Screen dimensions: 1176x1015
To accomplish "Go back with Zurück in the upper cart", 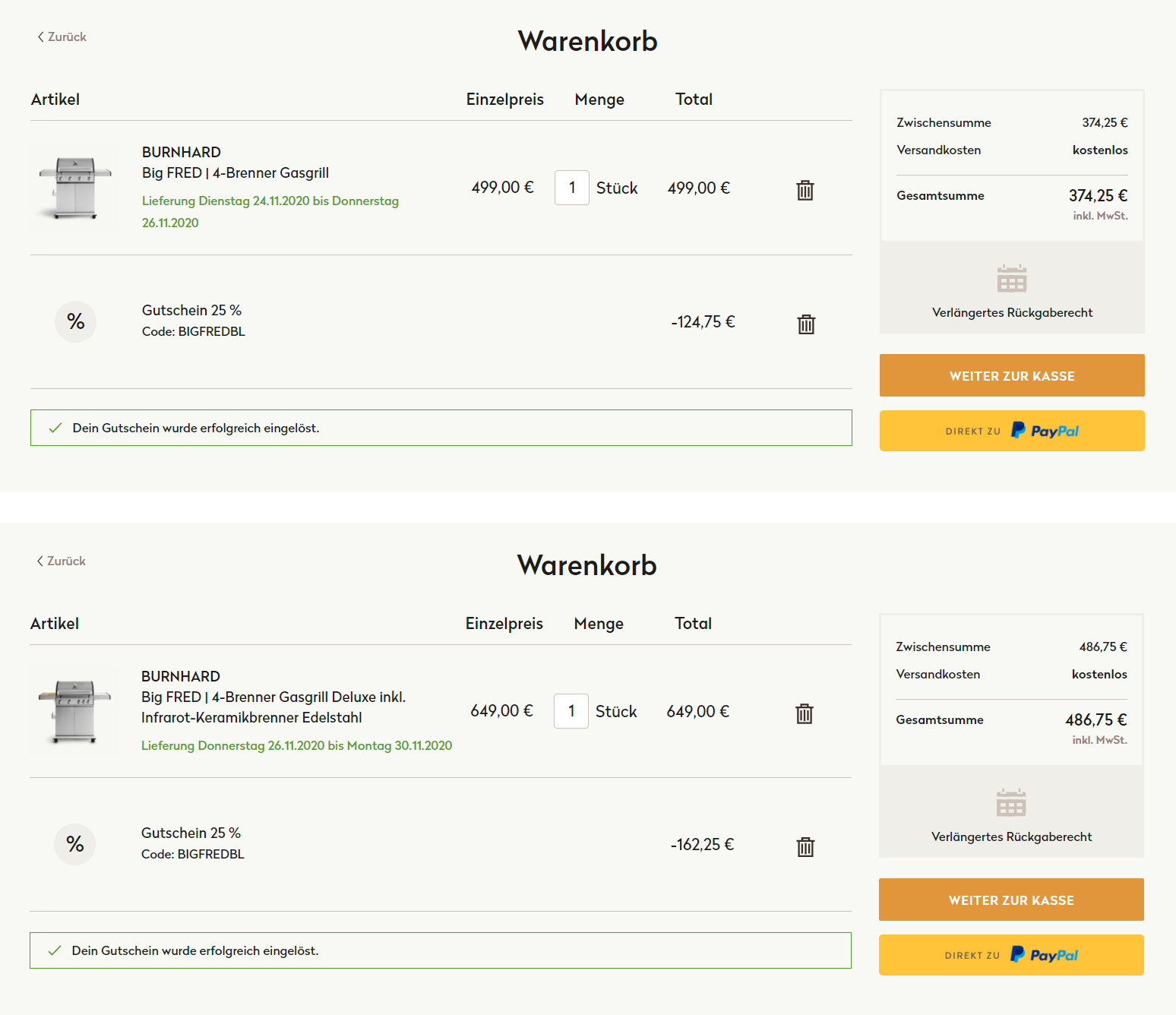I will click(62, 36).
